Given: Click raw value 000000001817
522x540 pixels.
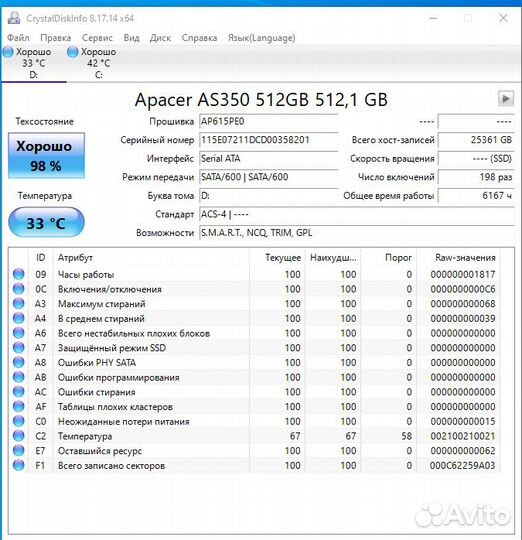Looking at the screenshot, I should 463,274.
